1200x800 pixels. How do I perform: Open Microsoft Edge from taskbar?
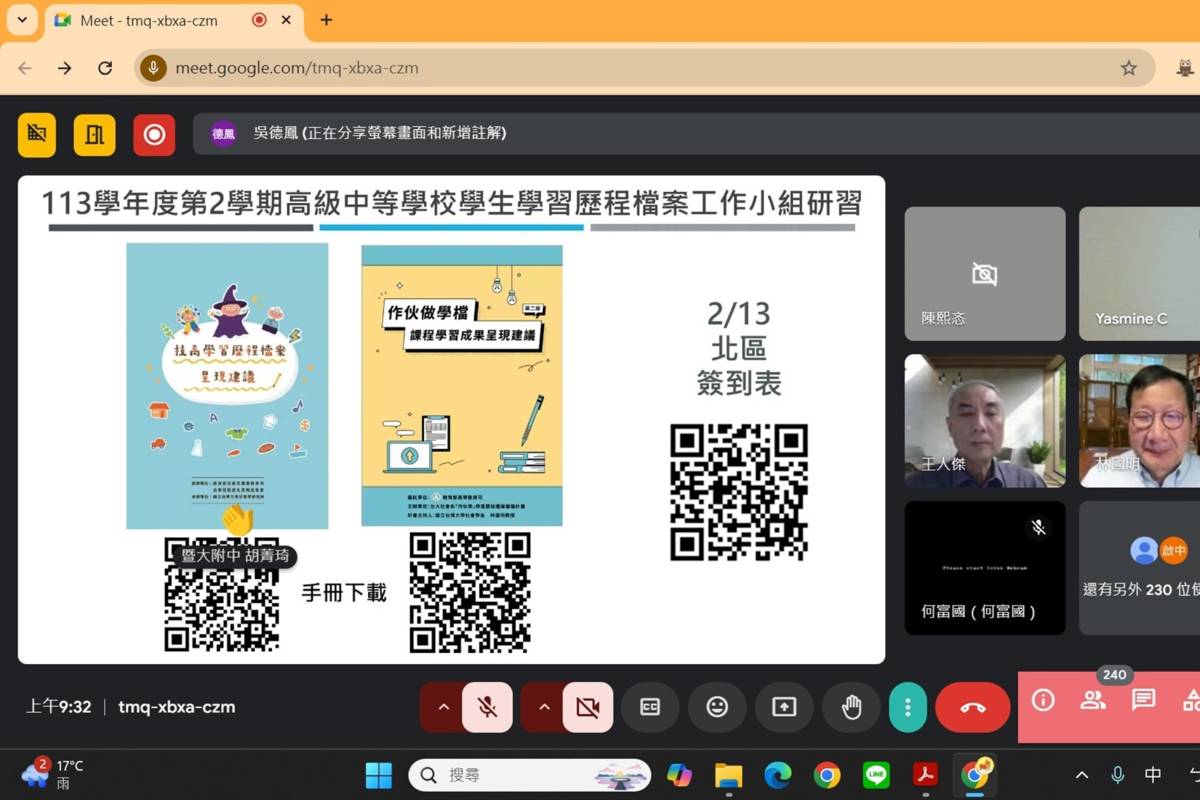tap(778, 775)
